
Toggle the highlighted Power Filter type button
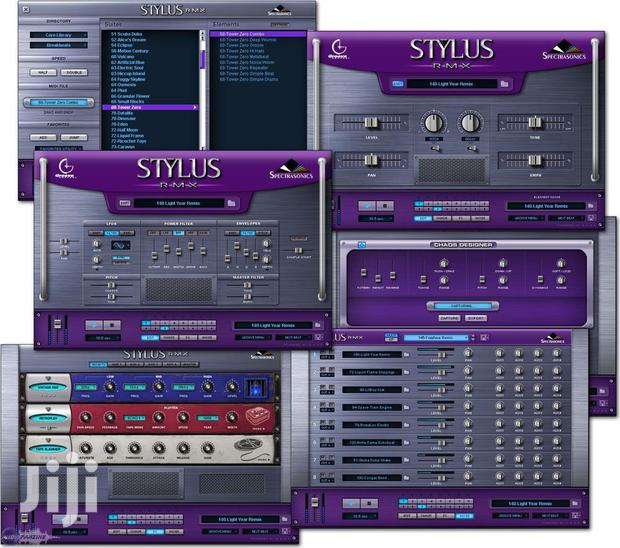178,233
